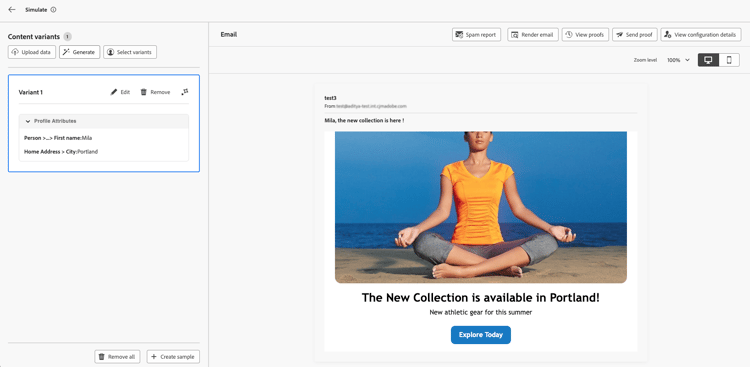Click the email title 'test3'

click(331, 98)
